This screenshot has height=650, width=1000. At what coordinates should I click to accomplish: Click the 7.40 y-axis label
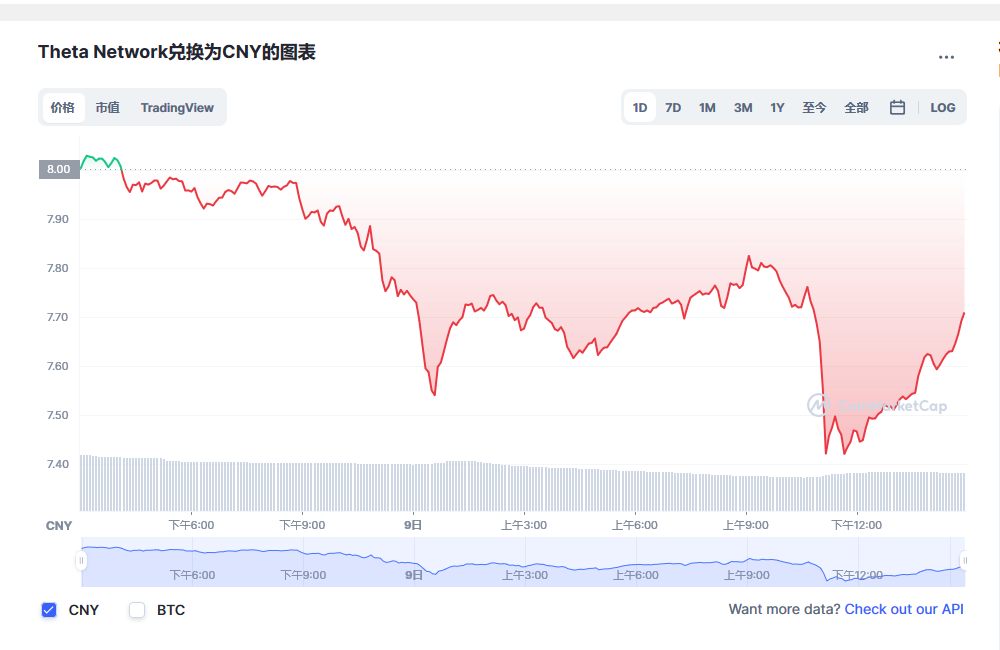57,464
